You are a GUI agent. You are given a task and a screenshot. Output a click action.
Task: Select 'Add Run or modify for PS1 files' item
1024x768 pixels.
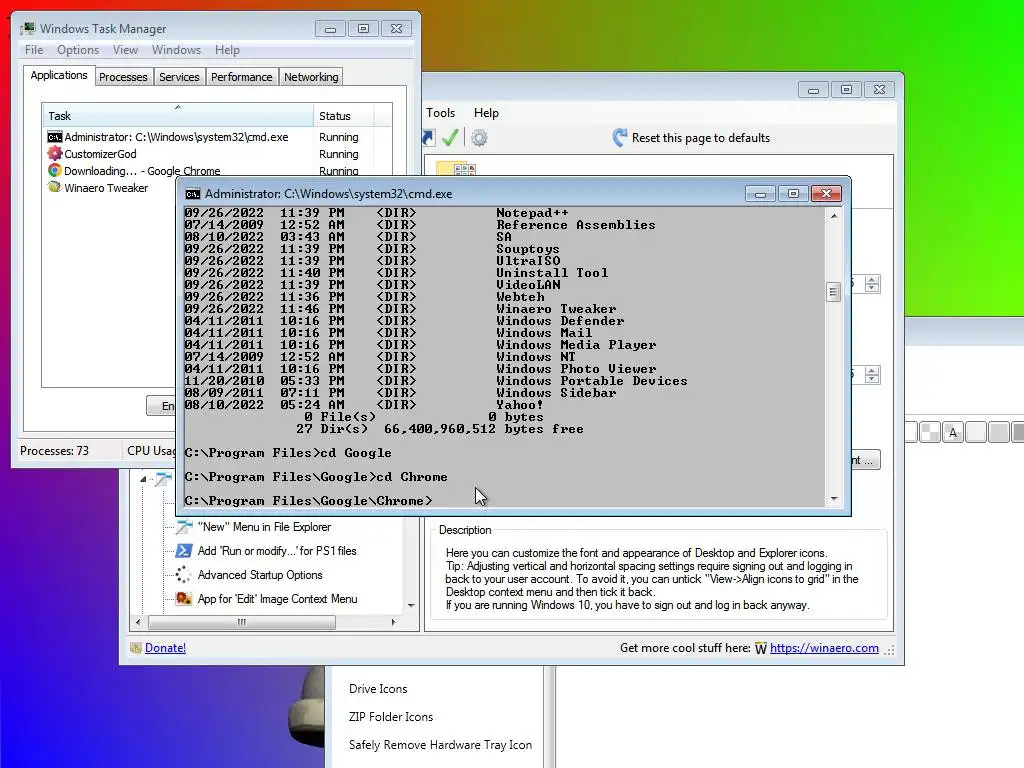277,551
